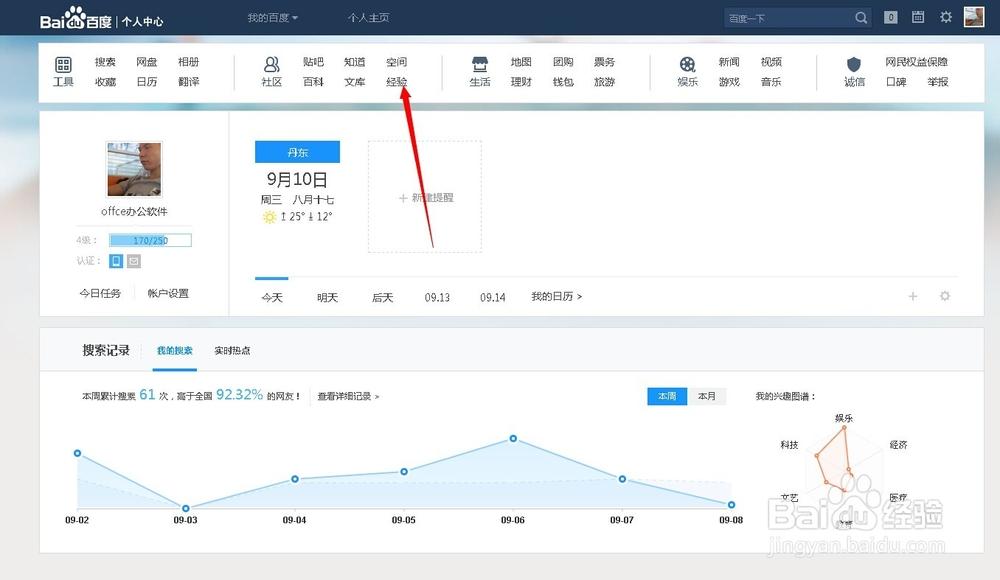Select the 明天 weather tab
The image size is (1000, 580).
point(326,297)
